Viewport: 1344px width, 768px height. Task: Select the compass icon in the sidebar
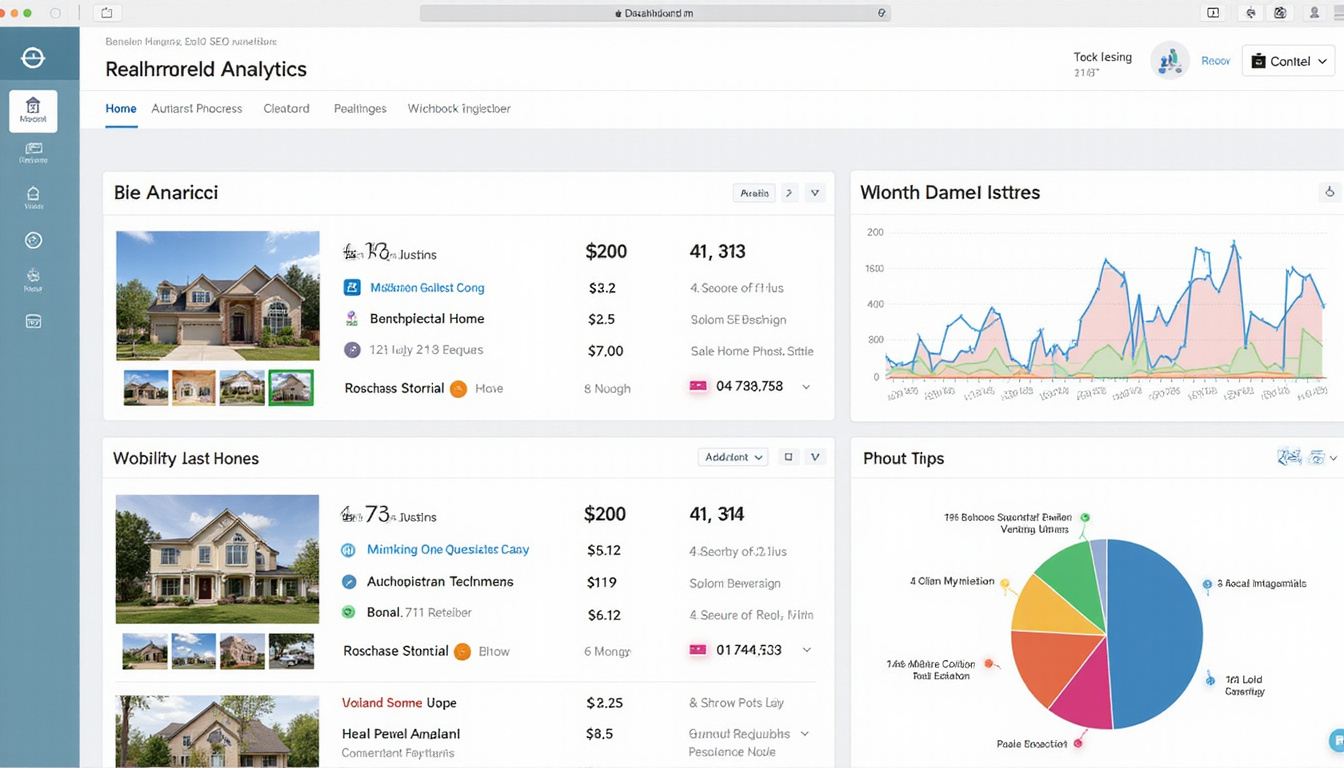click(33, 240)
